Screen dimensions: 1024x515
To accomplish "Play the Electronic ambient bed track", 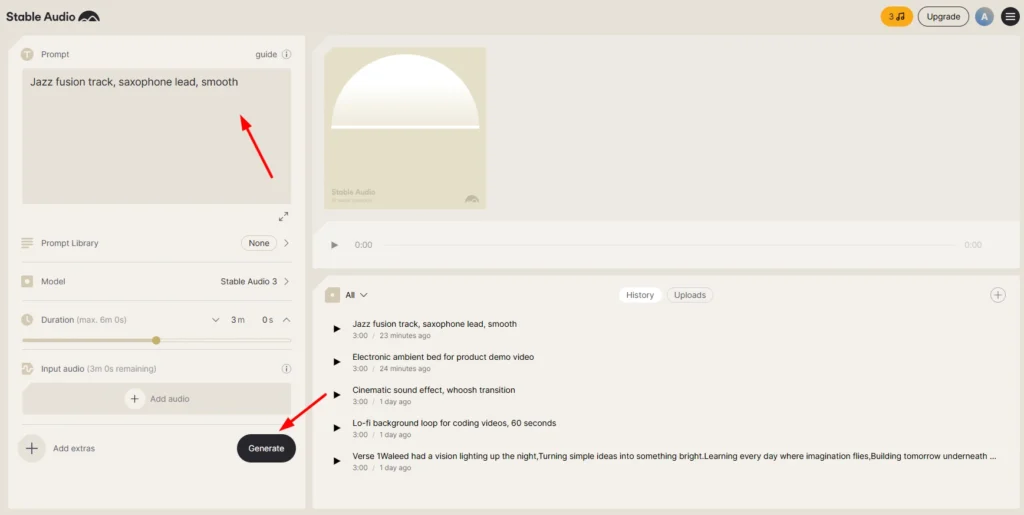I will click(x=337, y=362).
